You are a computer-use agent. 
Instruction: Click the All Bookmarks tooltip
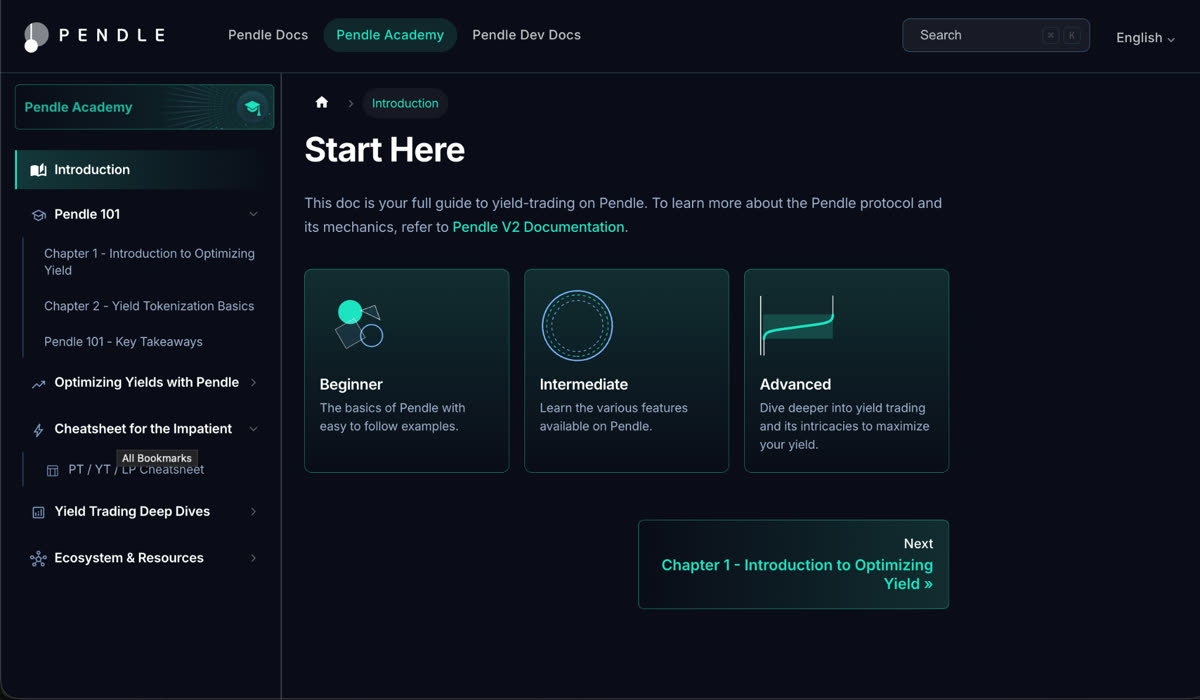pos(157,458)
